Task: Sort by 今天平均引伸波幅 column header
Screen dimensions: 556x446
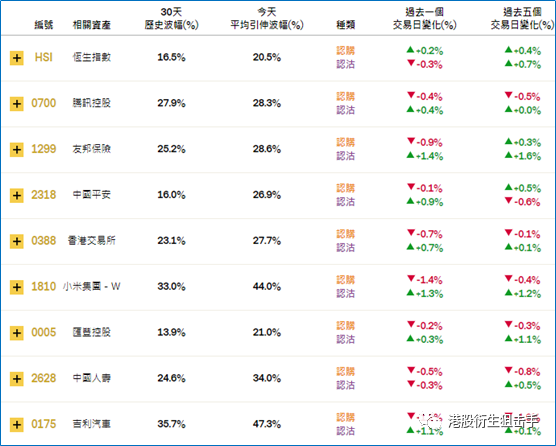Action: coord(267,18)
